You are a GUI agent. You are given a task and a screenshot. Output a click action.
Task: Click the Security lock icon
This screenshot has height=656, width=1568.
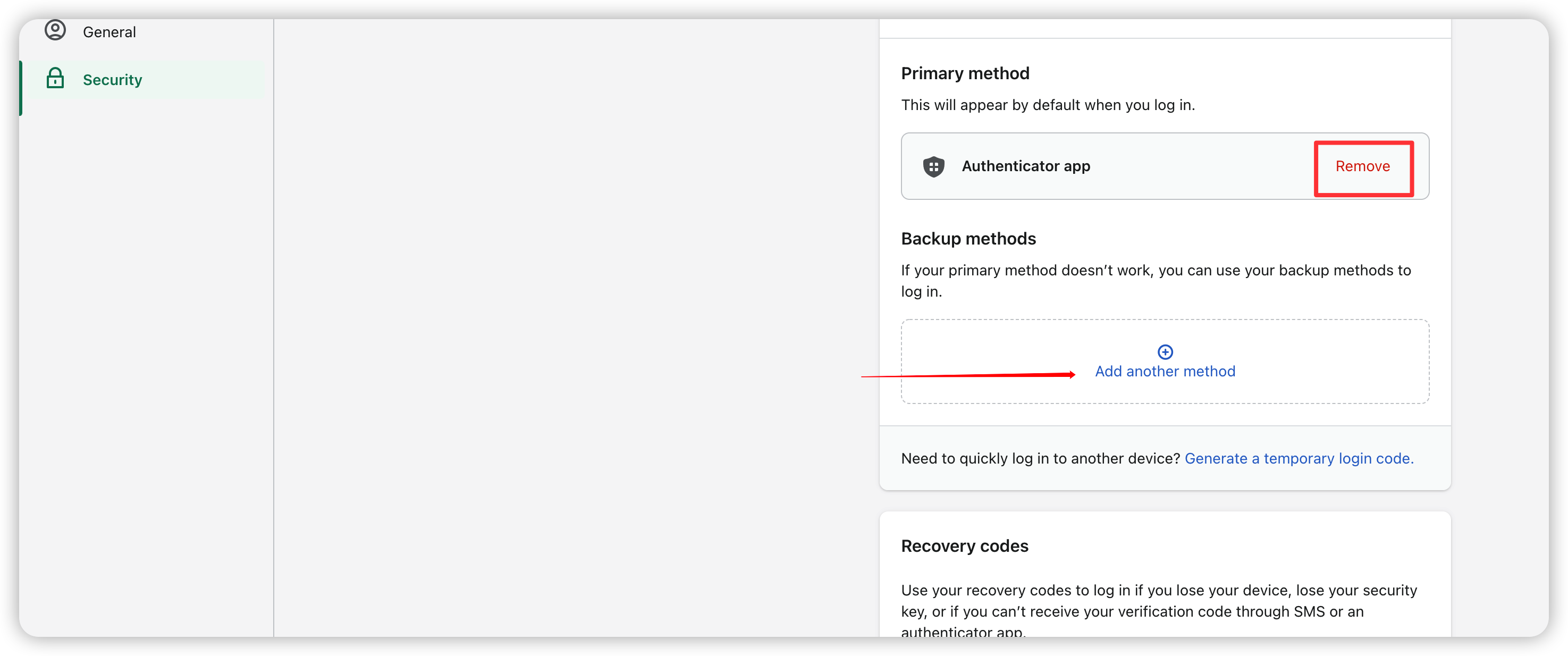pyautogui.click(x=55, y=79)
